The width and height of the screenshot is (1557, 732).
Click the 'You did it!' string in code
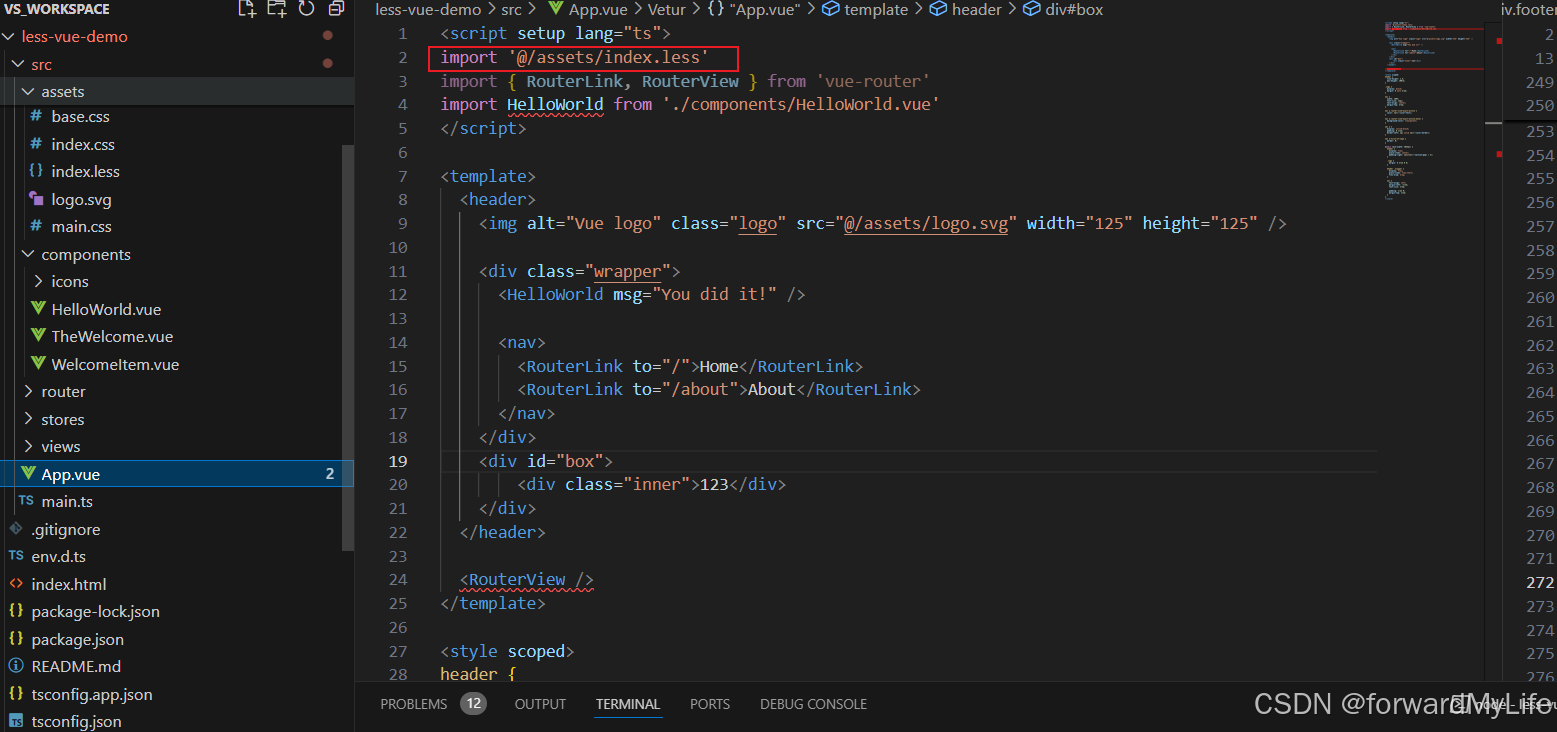pos(716,294)
